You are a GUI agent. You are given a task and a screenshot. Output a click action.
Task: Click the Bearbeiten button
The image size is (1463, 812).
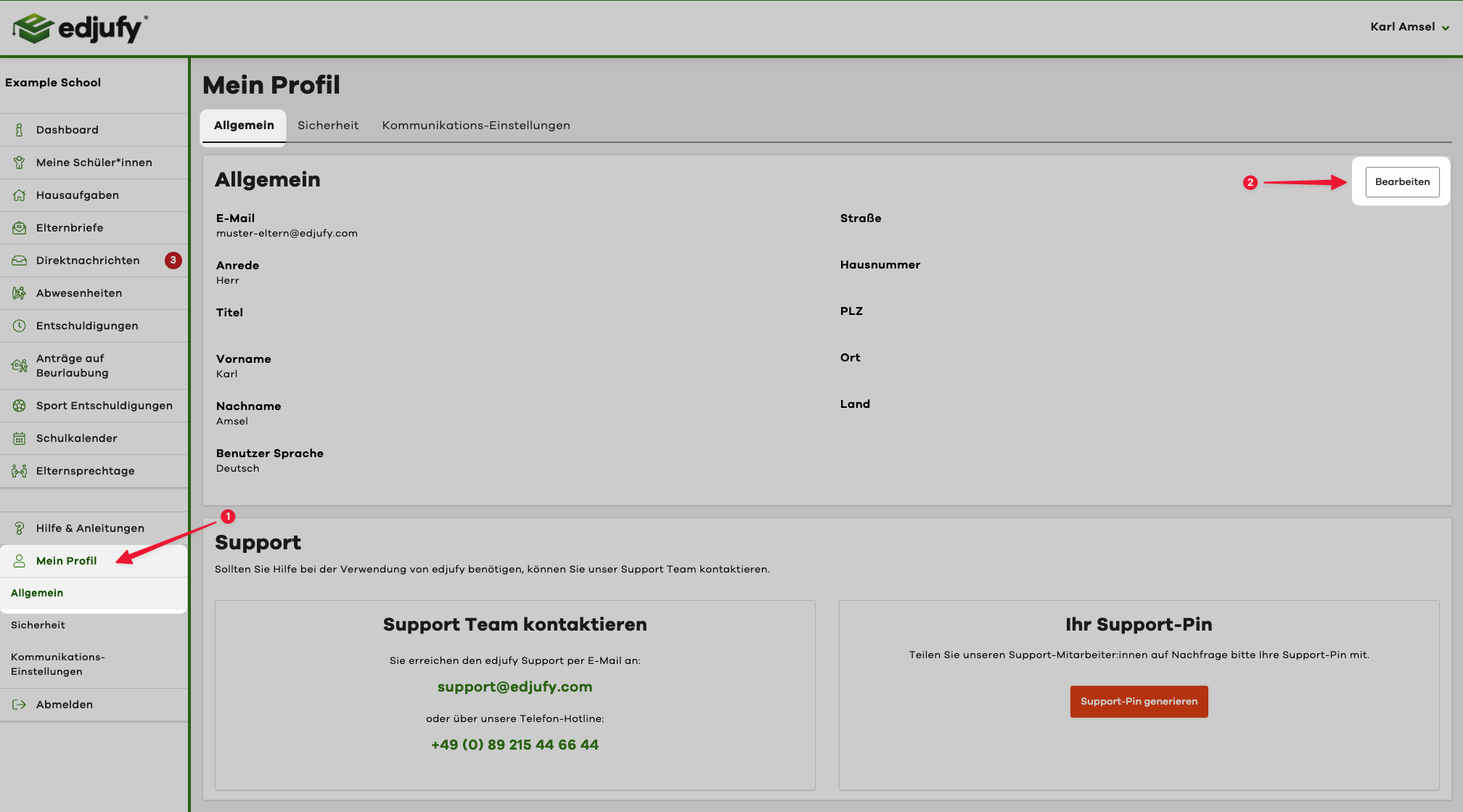1402,182
